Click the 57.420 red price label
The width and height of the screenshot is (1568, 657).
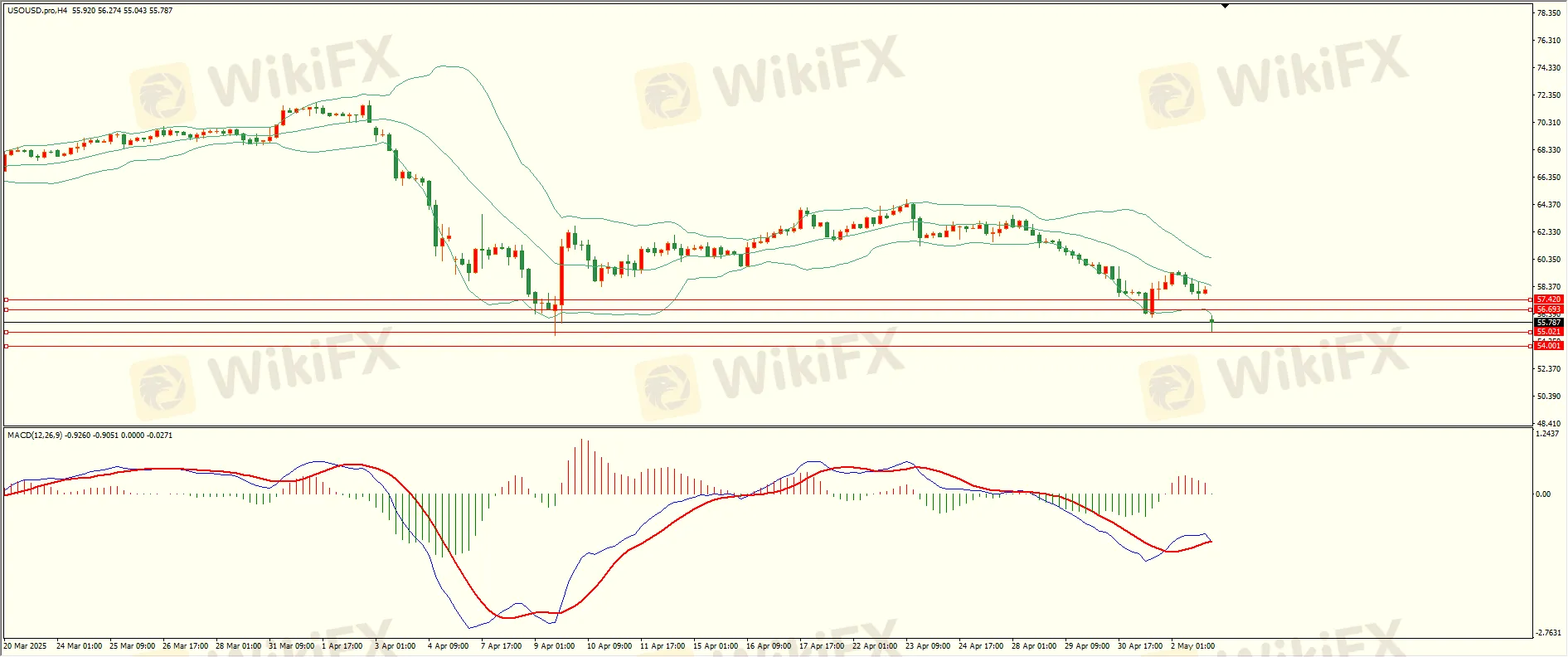pyautogui.click(x=1548, y=299)
